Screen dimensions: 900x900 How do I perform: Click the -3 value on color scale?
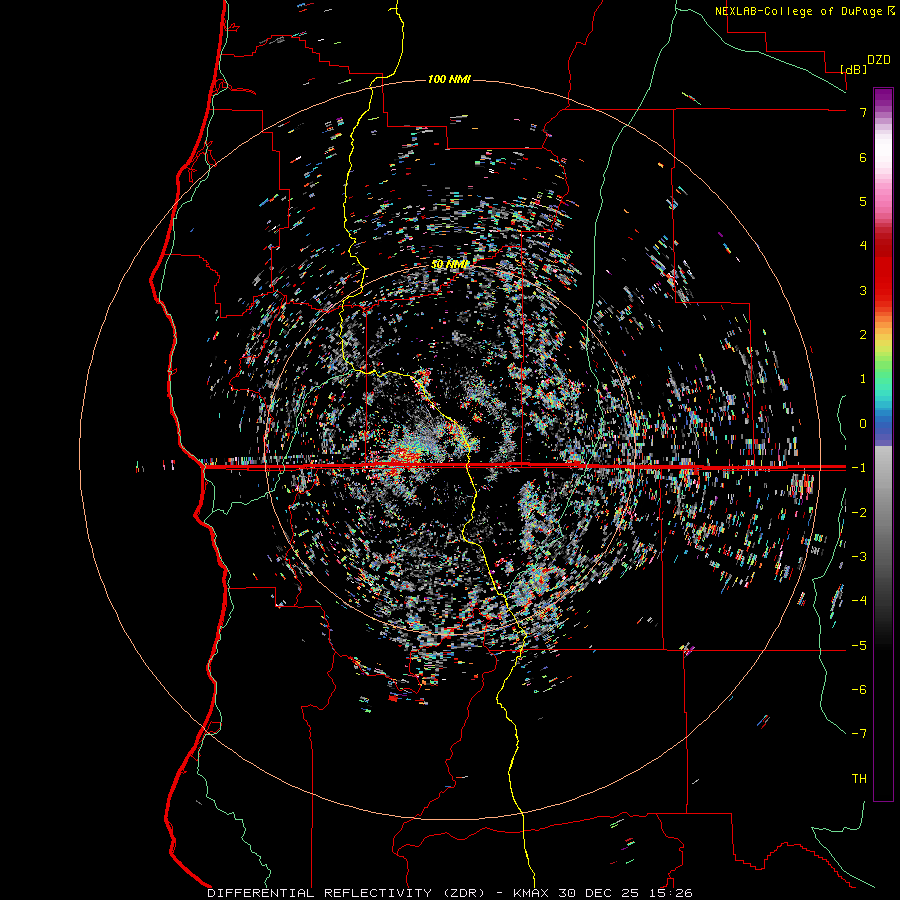(x=859, y=557)
